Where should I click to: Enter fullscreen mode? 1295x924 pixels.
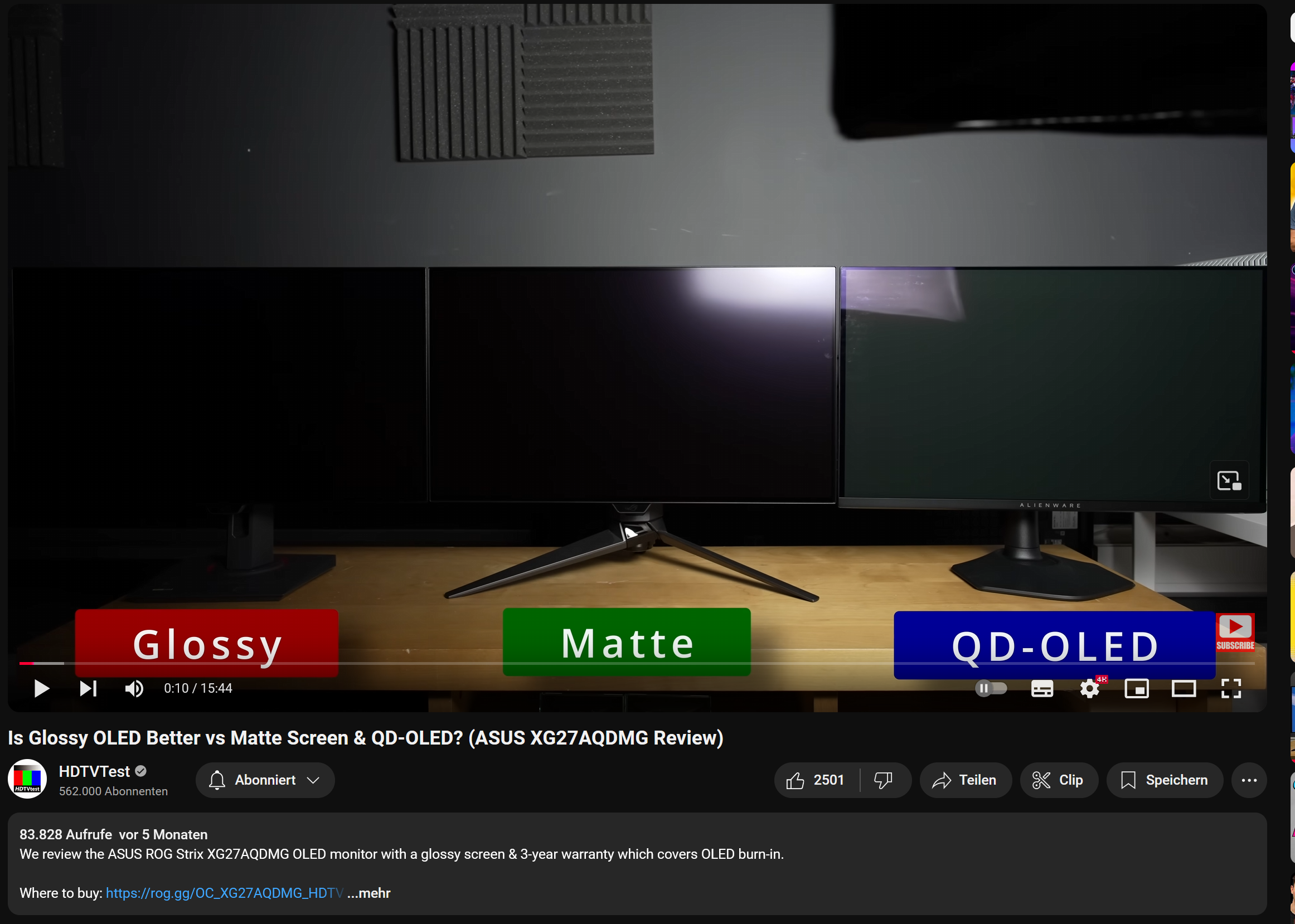[1231, 688]
